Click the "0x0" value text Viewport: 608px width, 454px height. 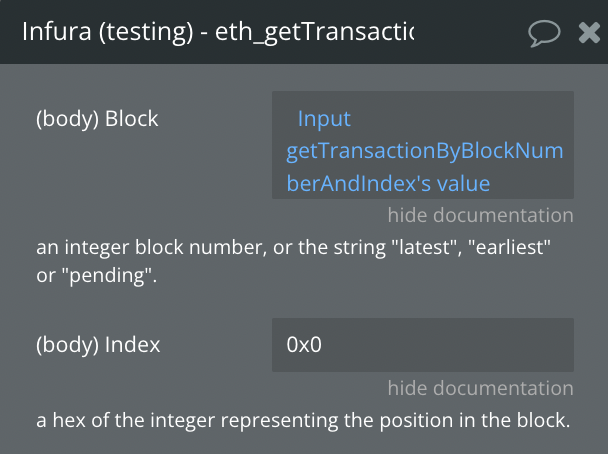click(x=304, y=345)
